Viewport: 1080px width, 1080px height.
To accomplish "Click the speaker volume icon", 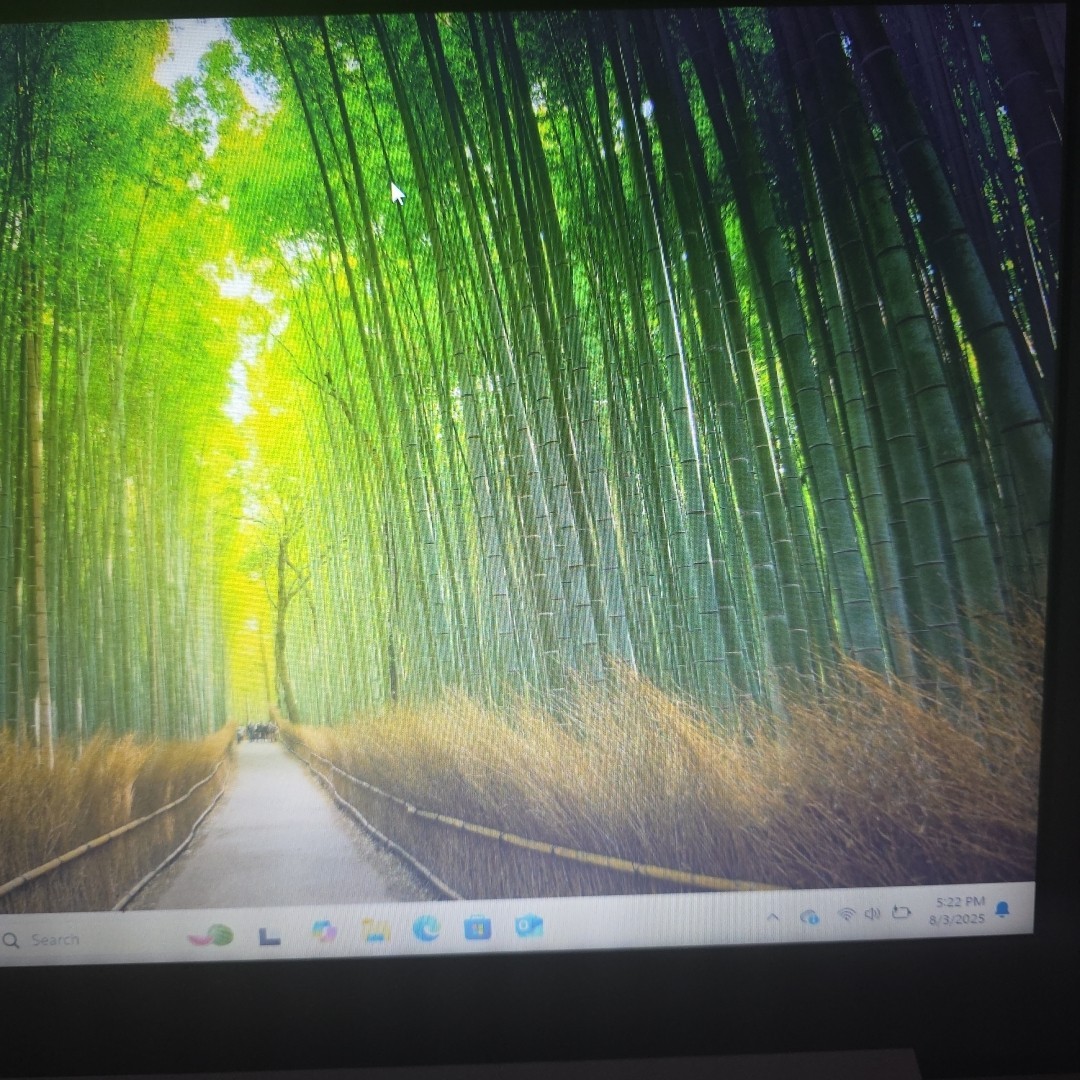I will 872,914.
